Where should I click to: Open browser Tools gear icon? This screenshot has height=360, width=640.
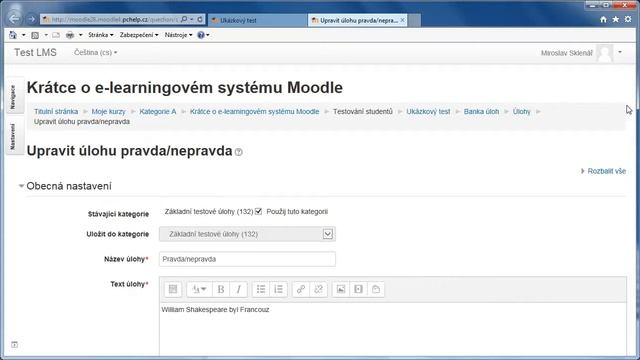click(x=628, y=19)
